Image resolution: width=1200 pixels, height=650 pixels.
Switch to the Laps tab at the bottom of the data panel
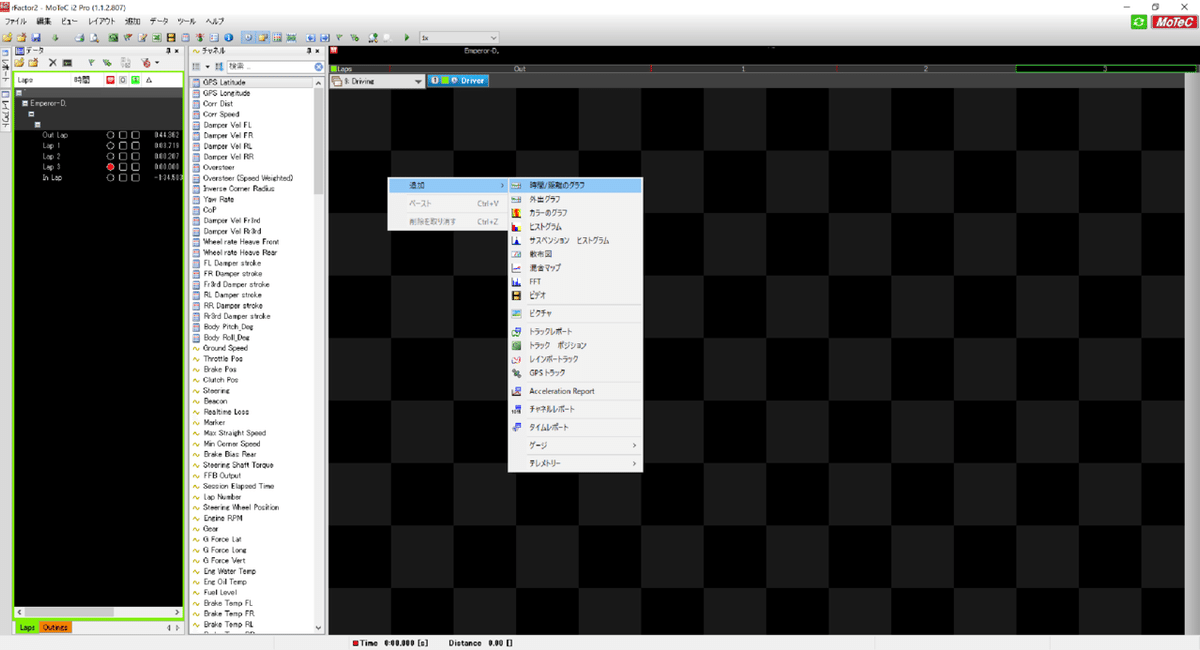28,628
